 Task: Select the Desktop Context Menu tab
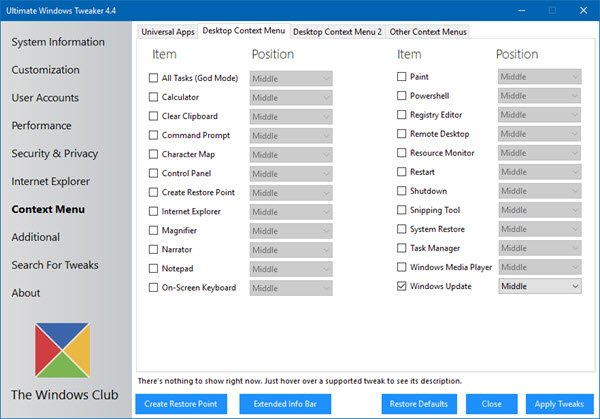click(244, 31)
